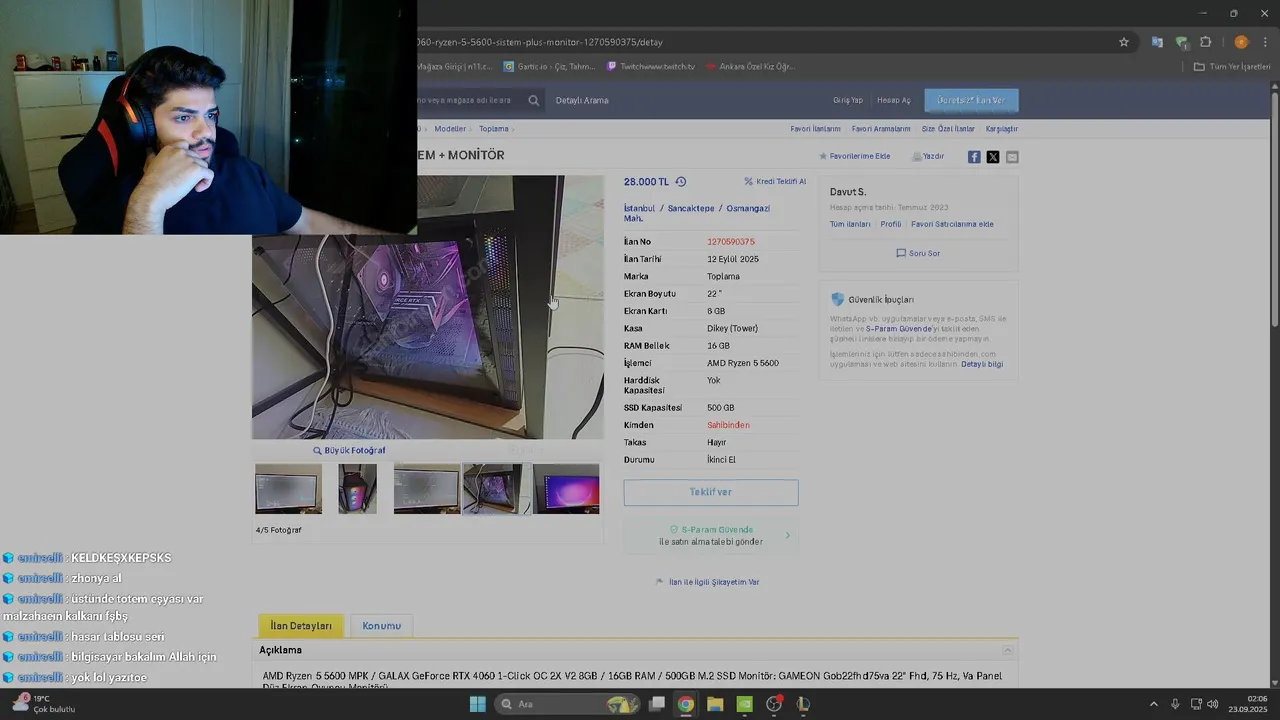Click Kredi Teklifi Al link

coord(775,182)
